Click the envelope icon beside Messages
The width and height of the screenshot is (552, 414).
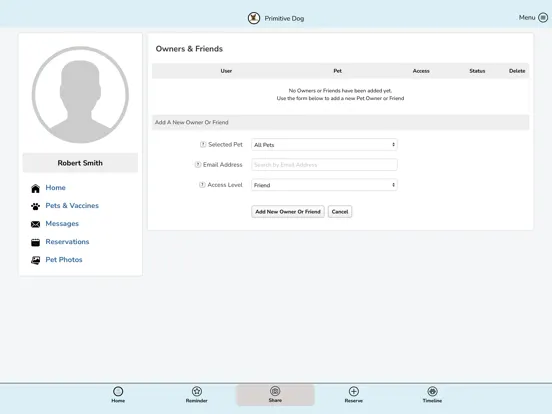pos(36,224)
